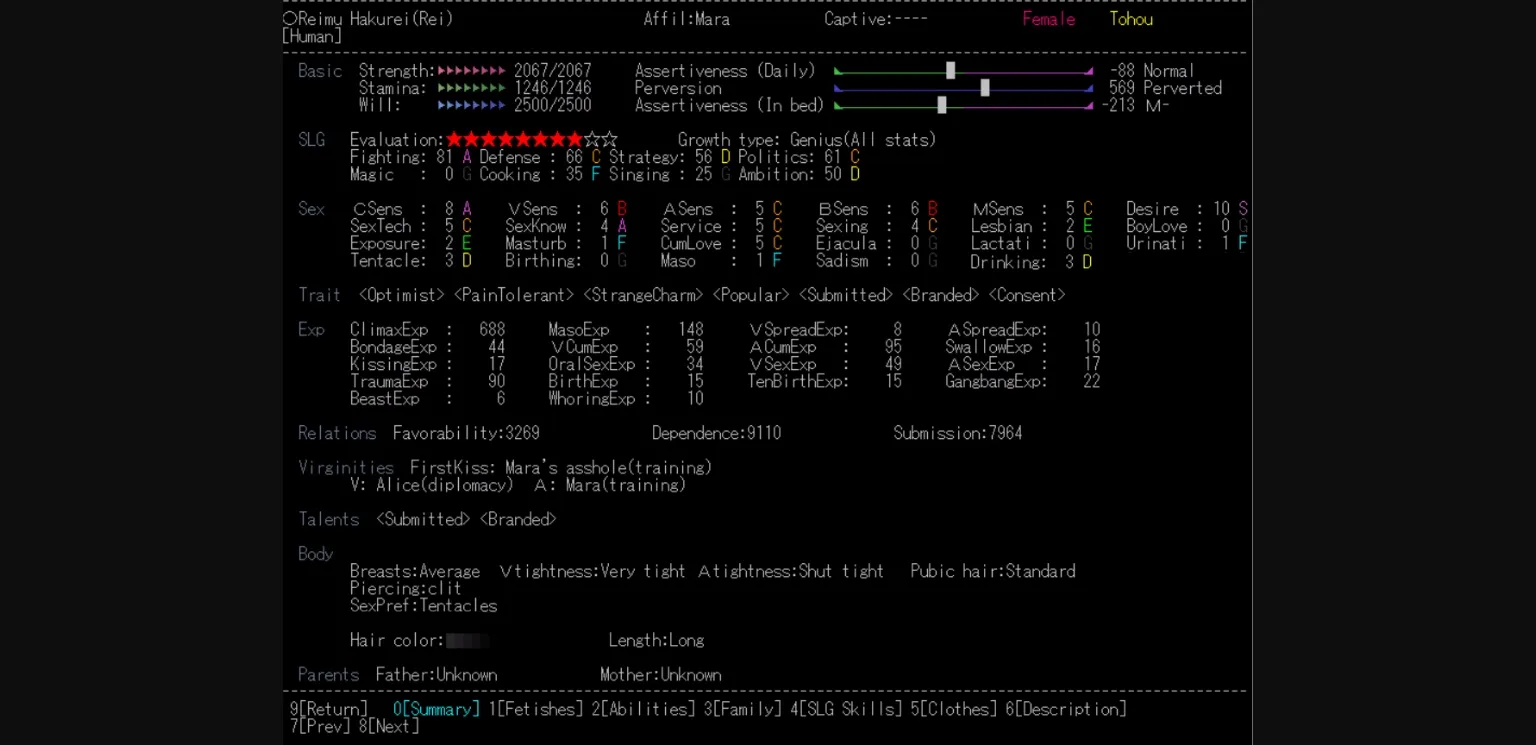
Task: Select the Popular trait tag
Action: coord(751,296)
